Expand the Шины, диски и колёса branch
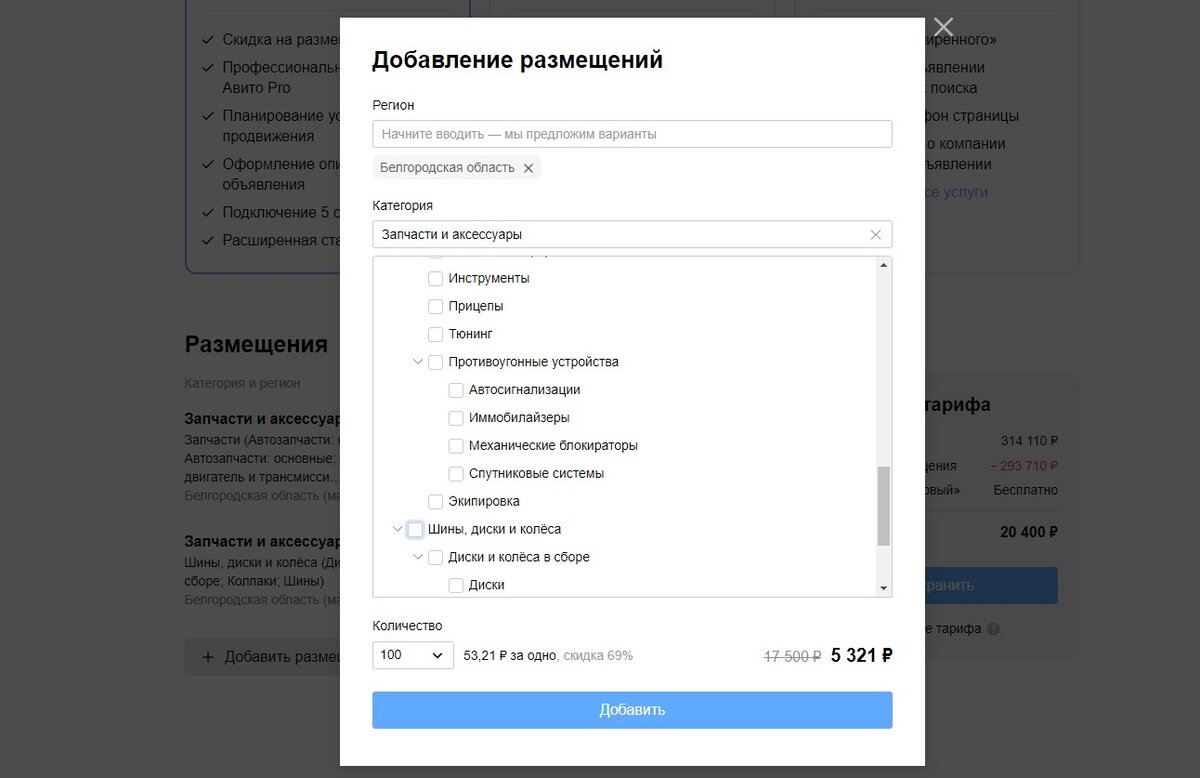Screen dimensions: 1200x778 tap(397, 529)
